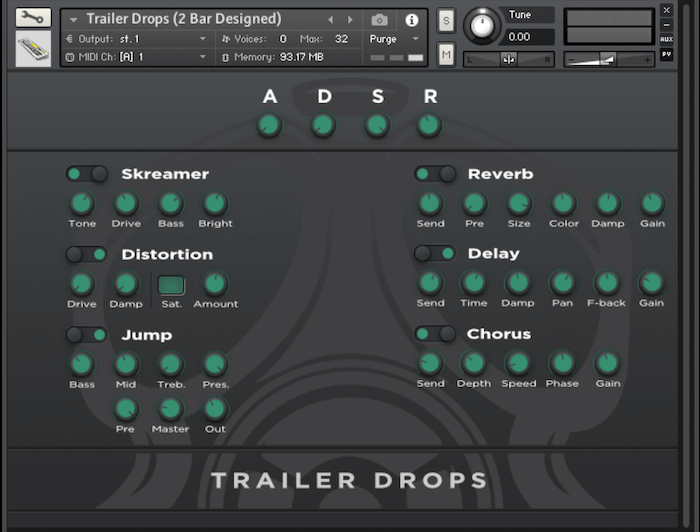Click the Reverb Pre knob
The image size is (700, 532).
pos(474,204)
